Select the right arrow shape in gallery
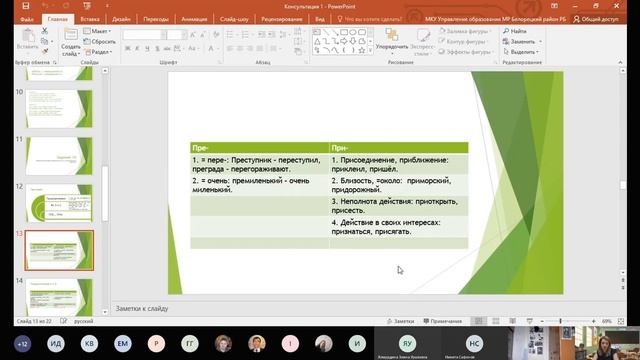This screenshot has width=640, height=360. click(x=344, y=41)
